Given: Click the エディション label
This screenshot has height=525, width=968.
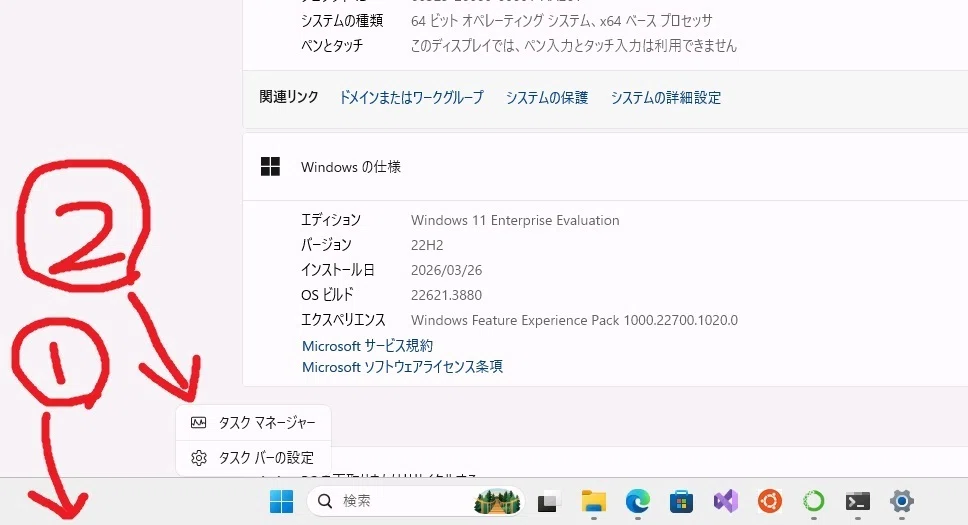Looking at the screenshot, I should click(331, 220).
